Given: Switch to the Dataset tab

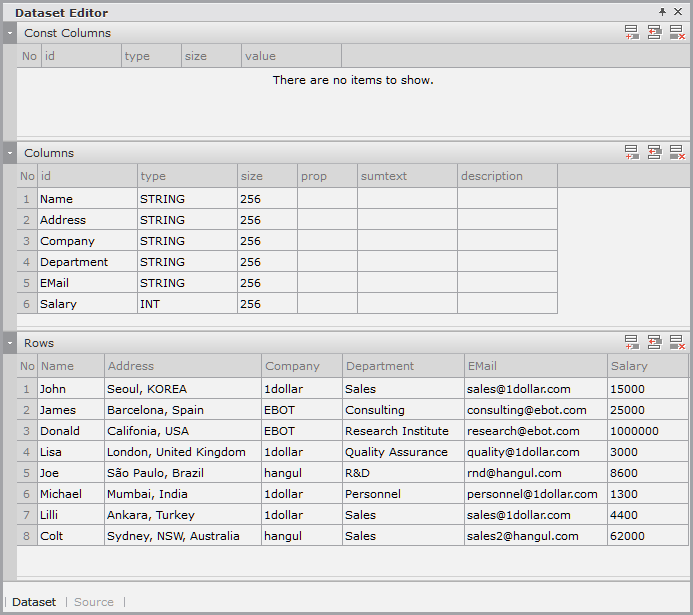Looking at the screenshot, I should pyautogui.click(x=34, y=602).
